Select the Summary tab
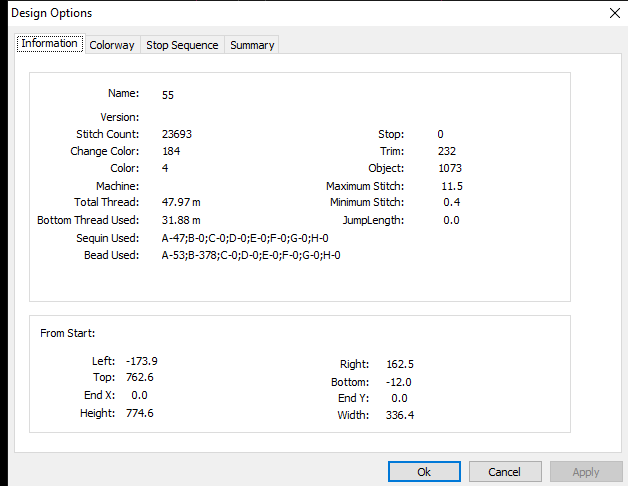Screen dimensions: 628x486 click(x=252, y=45)
